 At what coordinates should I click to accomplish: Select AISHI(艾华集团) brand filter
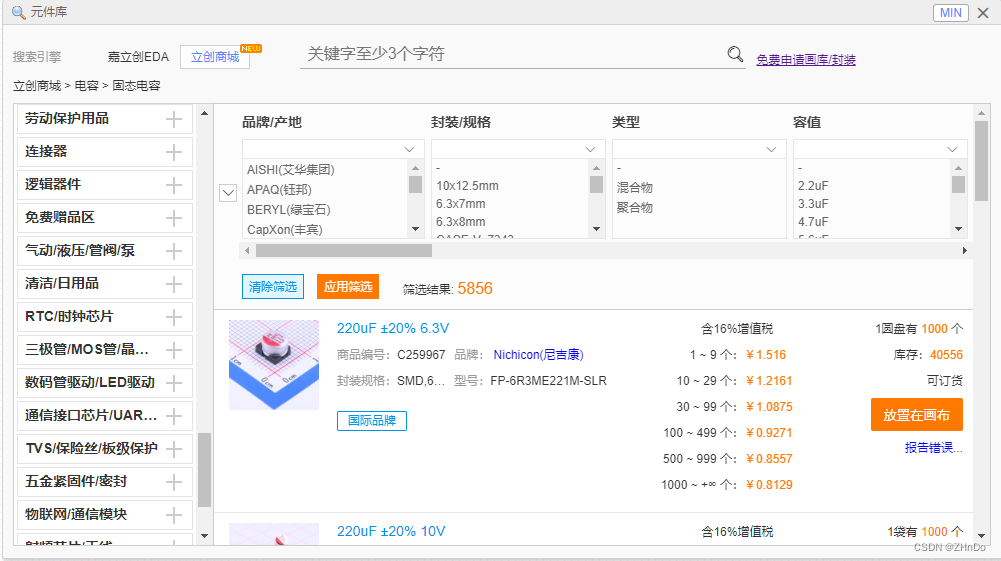[x=290, y=170]
